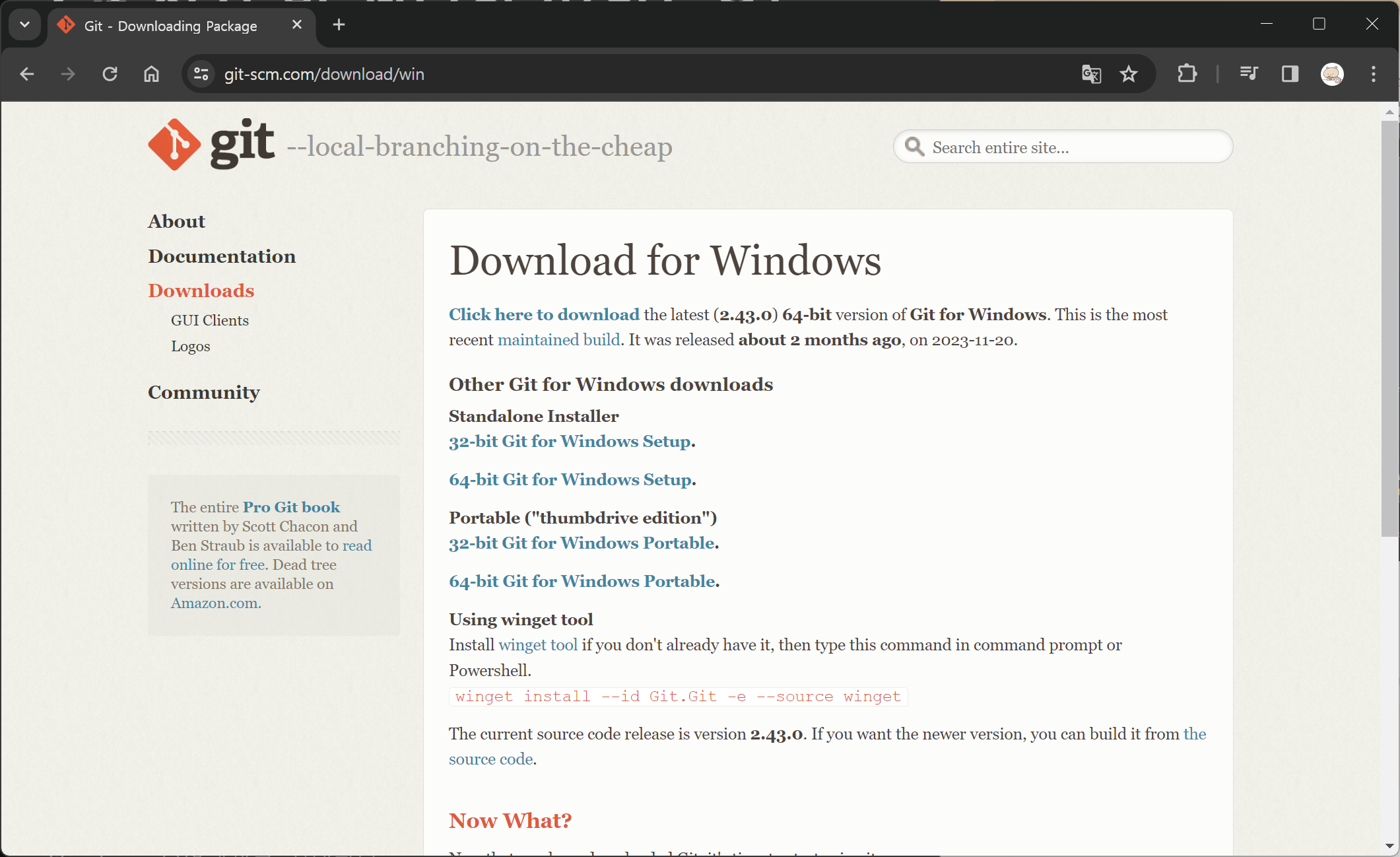Focus the Search entire site field
Viewport: 1400px width, 857px height.
1063,147
